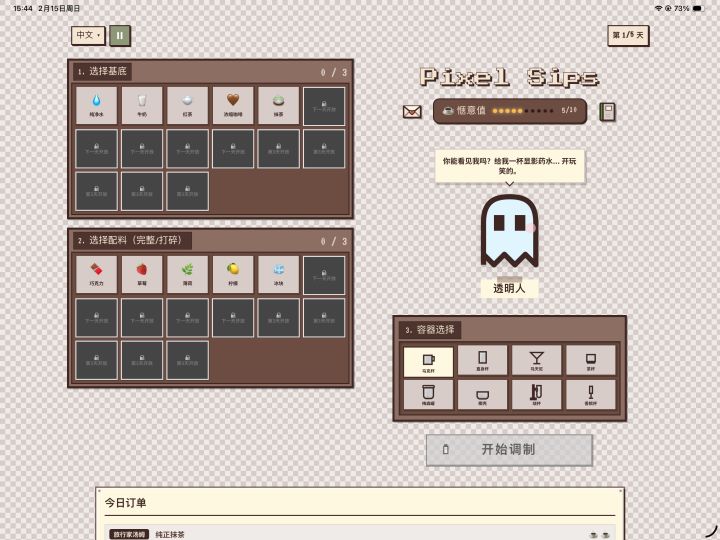Click the cup icons at the order row's right
Screen dimensions: 720x540
coord(600,535)
